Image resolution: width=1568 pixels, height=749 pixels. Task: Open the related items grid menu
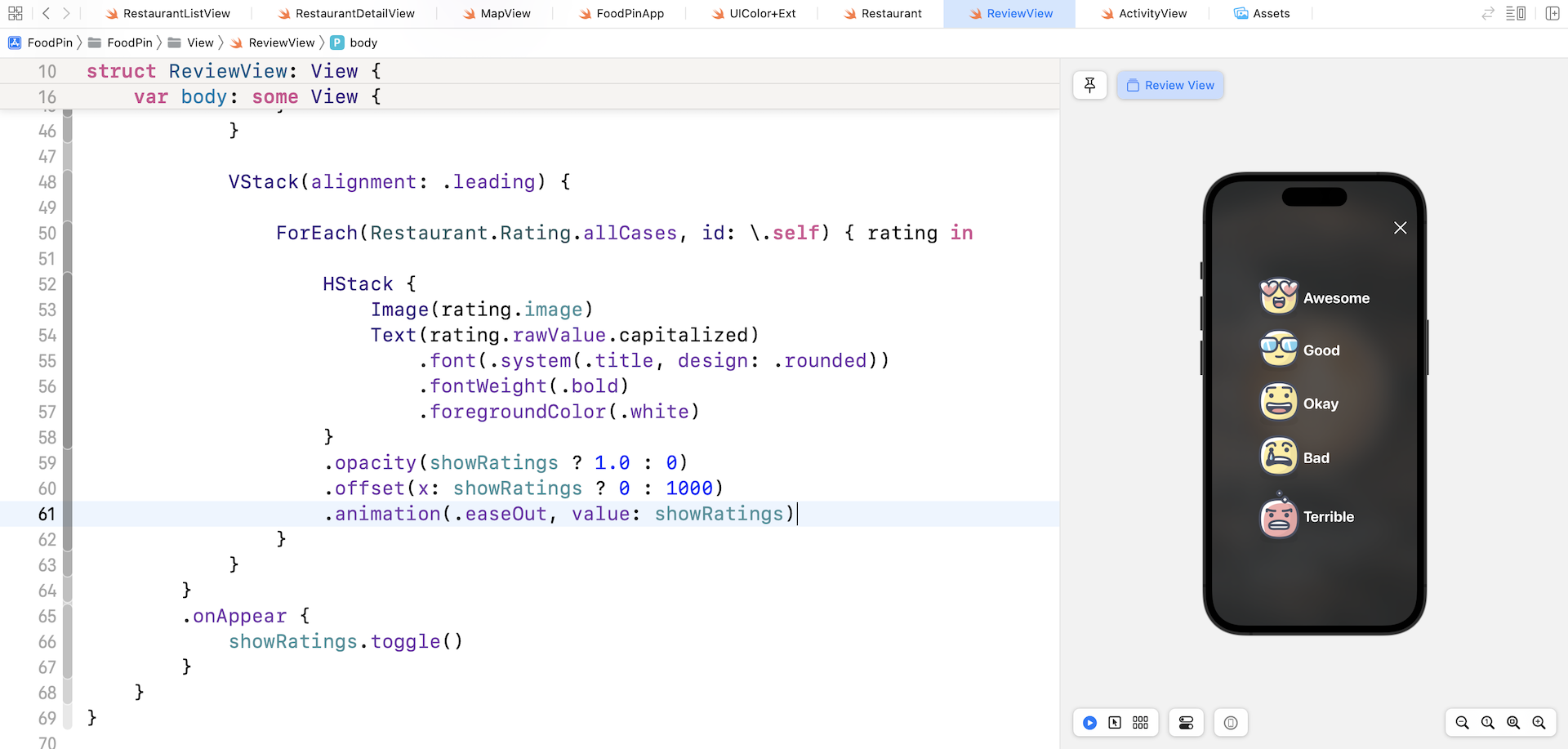(x=15, y=13)
